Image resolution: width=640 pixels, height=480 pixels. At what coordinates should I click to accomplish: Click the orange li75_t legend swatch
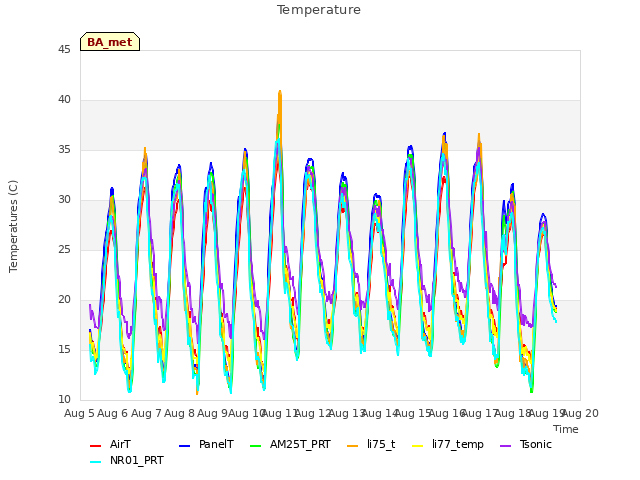[x=353, y=446]
